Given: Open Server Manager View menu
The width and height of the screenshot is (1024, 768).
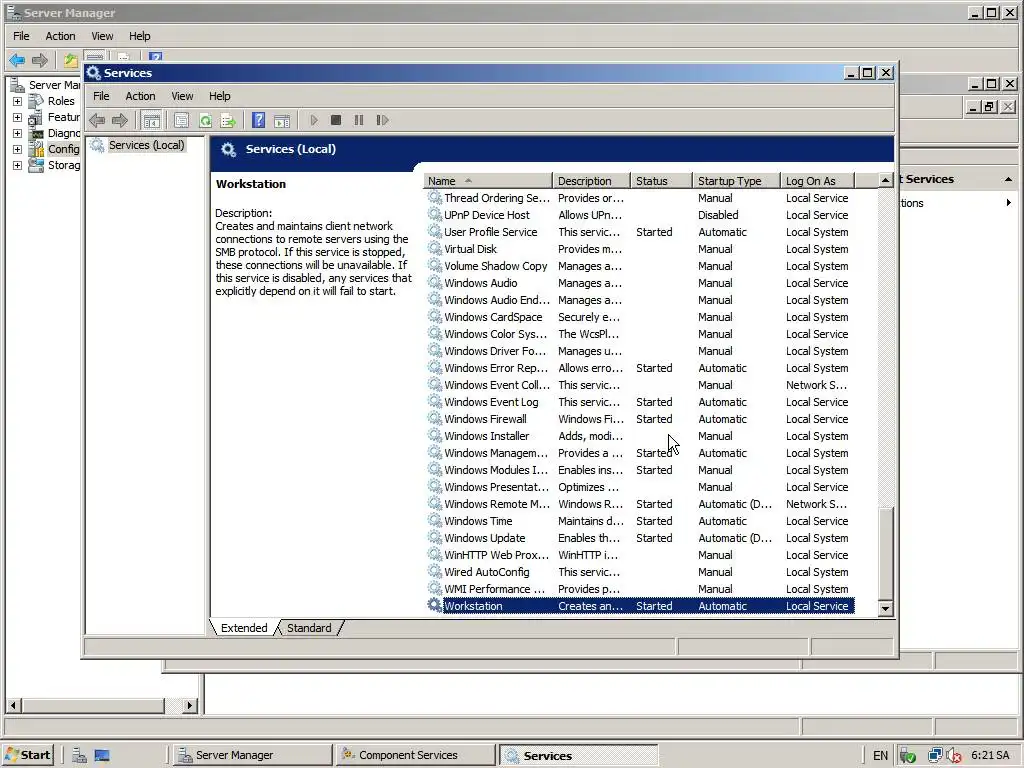Looking at the screenshot, I should [x=102, y=36].
